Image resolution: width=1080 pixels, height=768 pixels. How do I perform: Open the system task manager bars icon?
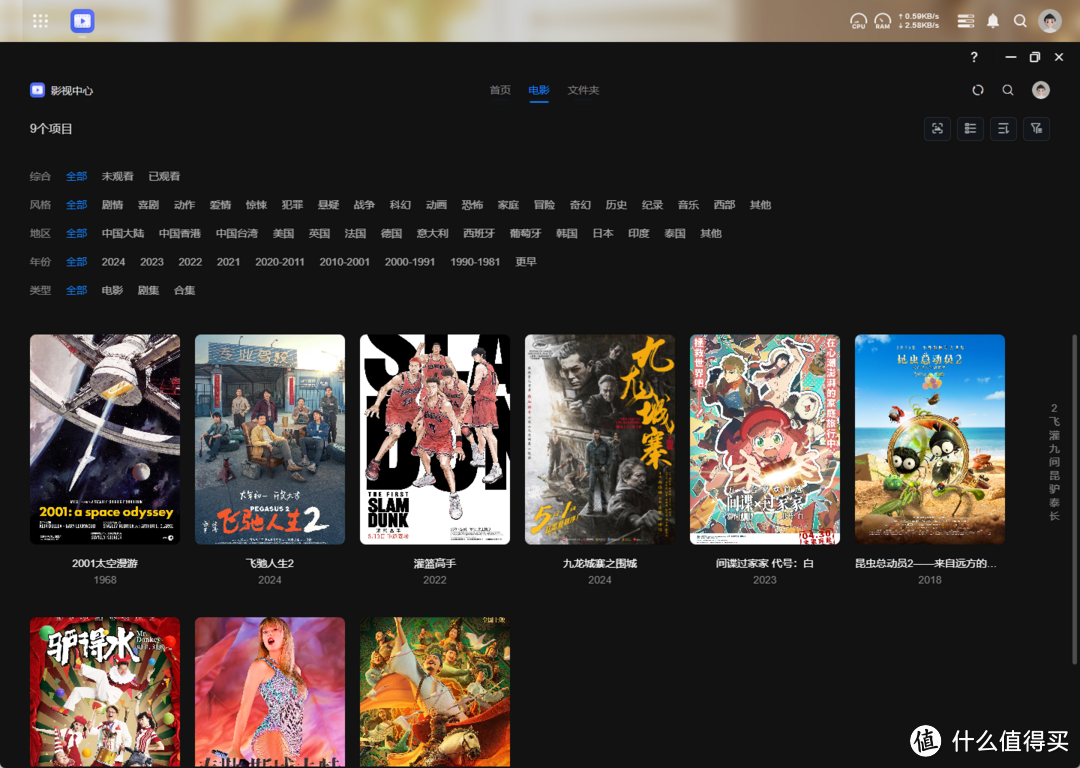965,21
